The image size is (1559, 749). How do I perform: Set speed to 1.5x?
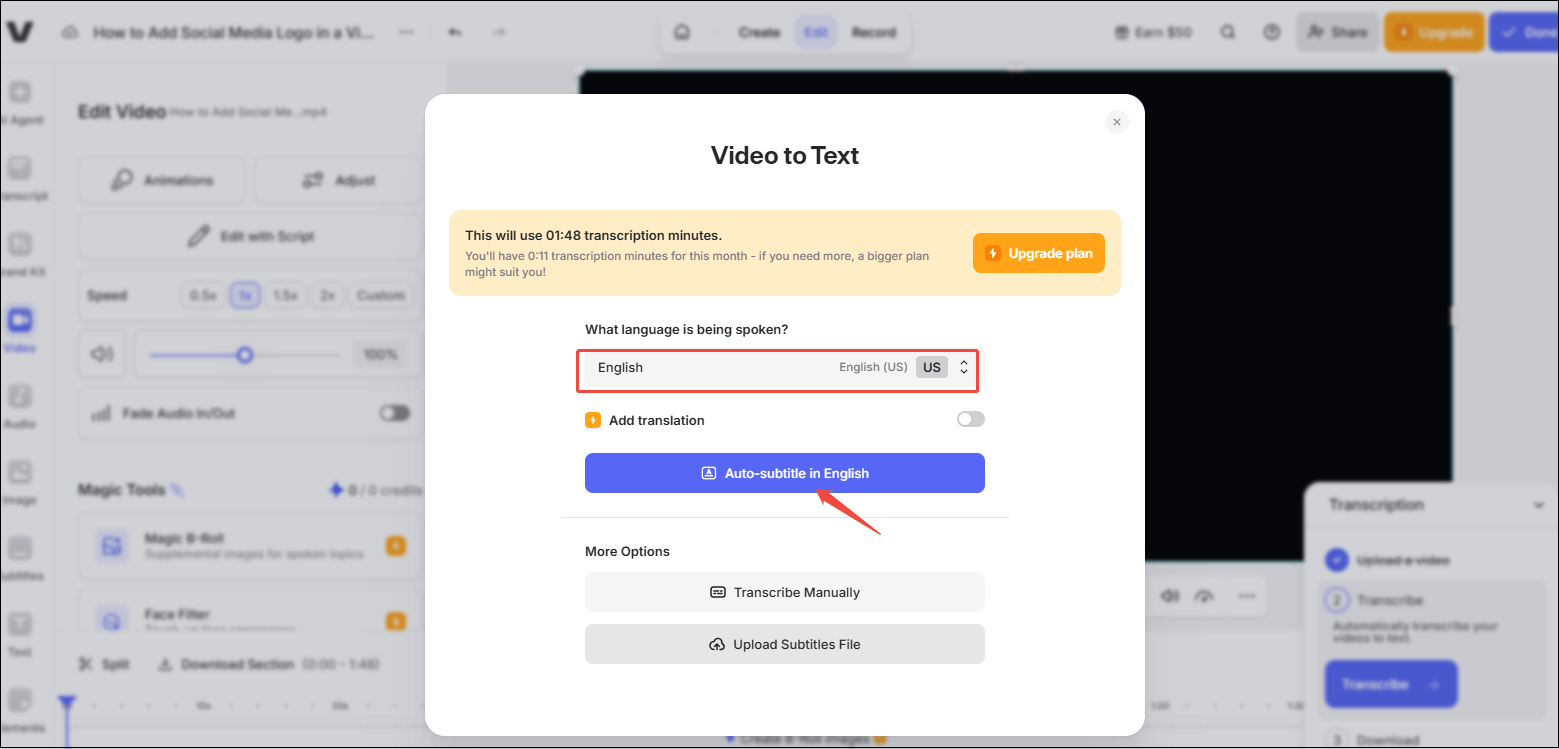(285, 296)
